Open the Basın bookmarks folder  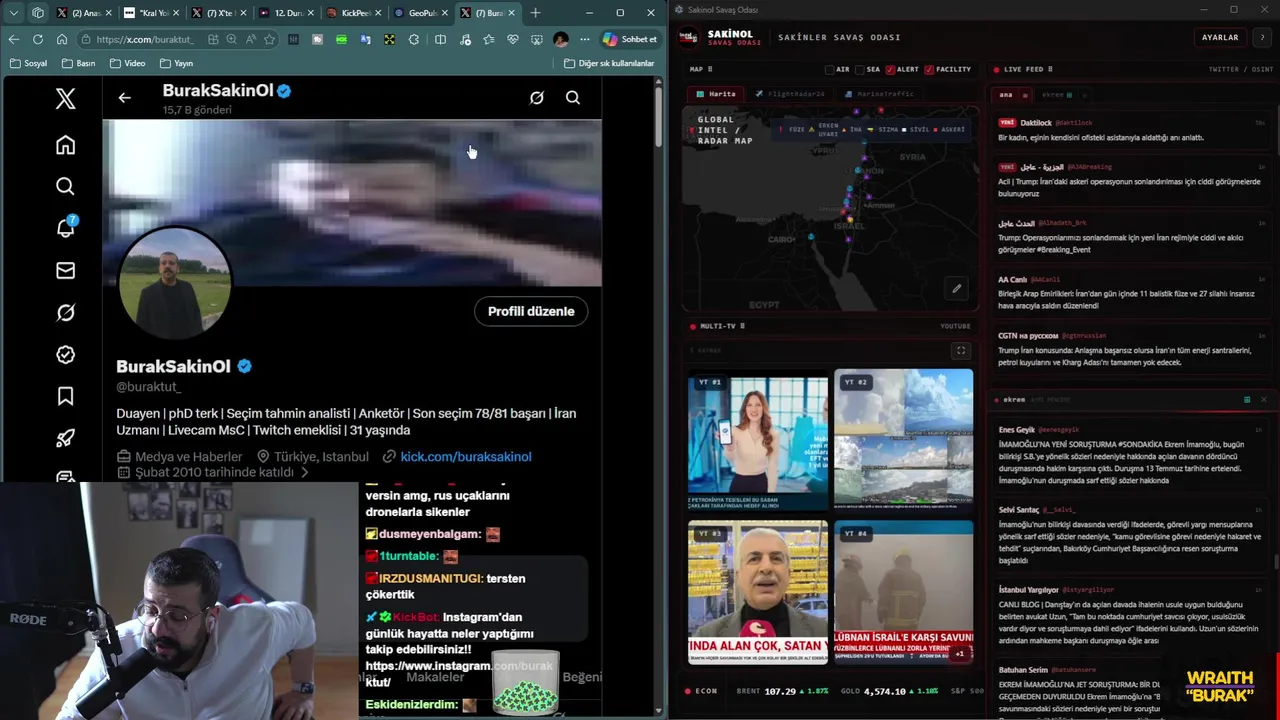coord(79,63)
